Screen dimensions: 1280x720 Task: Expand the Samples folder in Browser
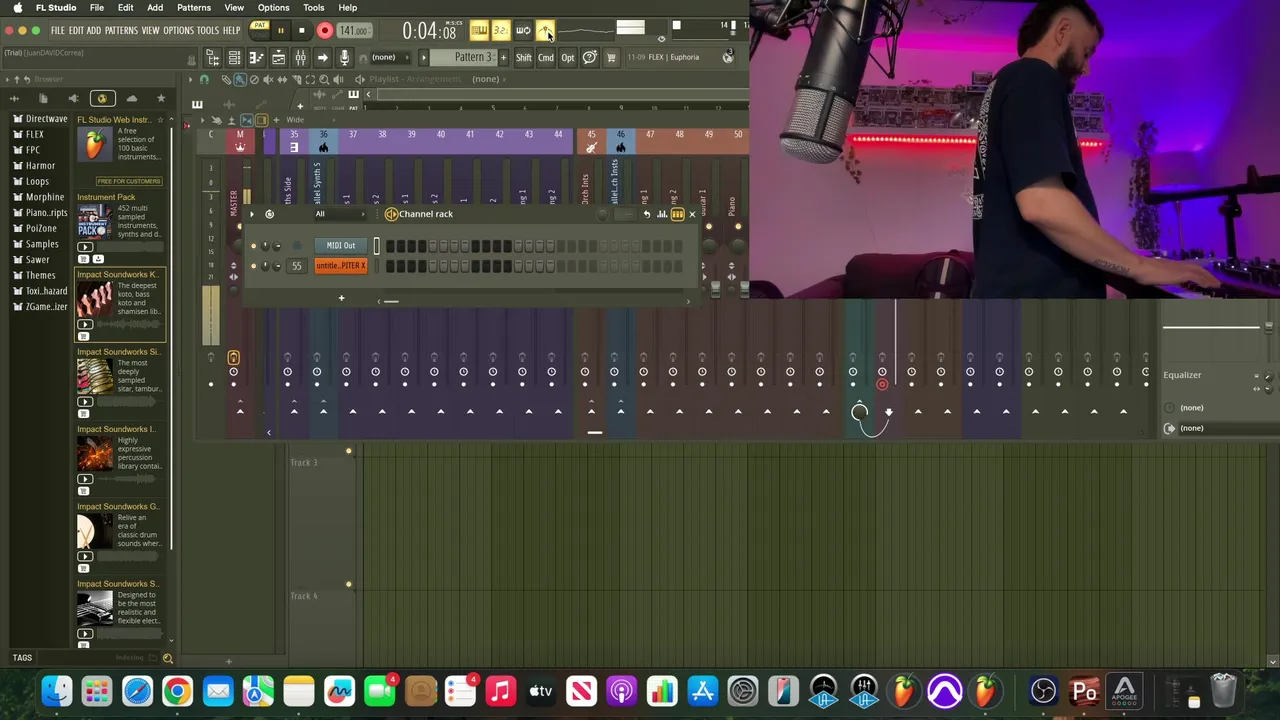click(36, 244)
